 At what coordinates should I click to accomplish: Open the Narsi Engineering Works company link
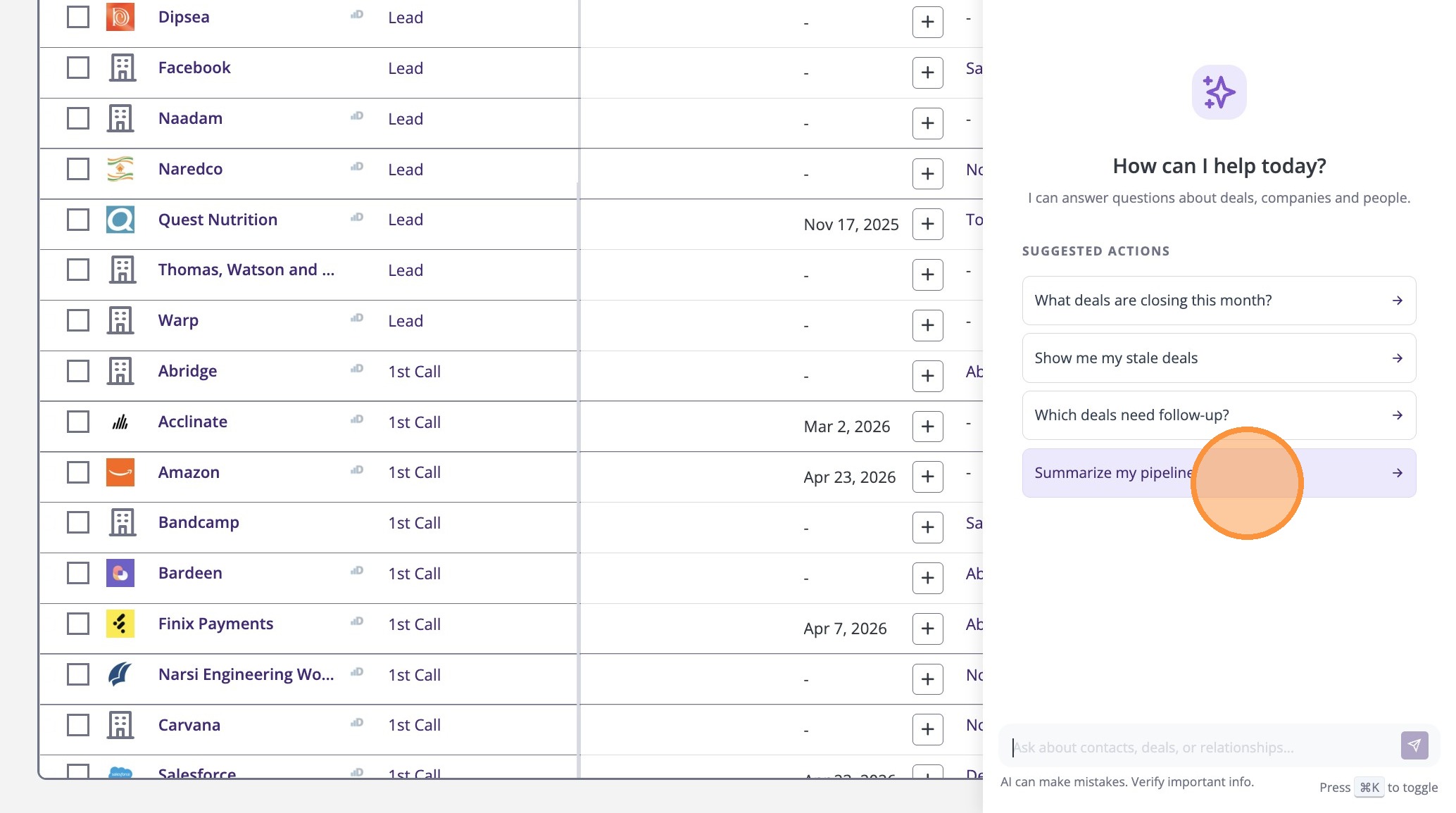(x=246, y=674)
